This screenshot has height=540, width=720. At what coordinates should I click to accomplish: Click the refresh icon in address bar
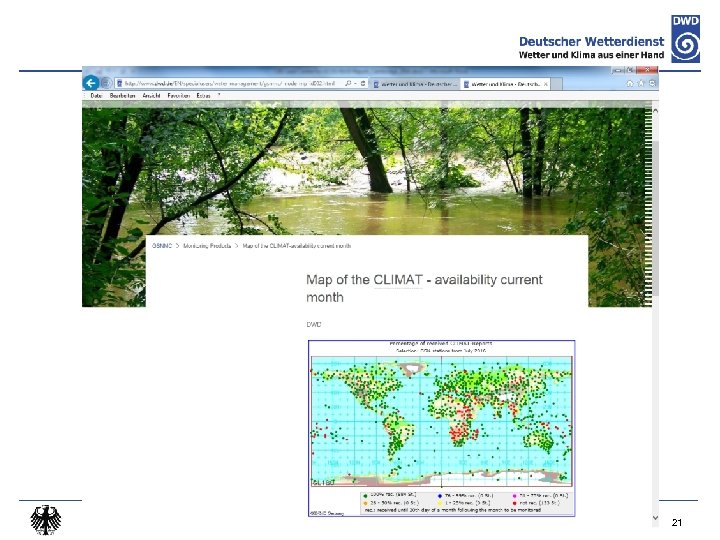363,84
